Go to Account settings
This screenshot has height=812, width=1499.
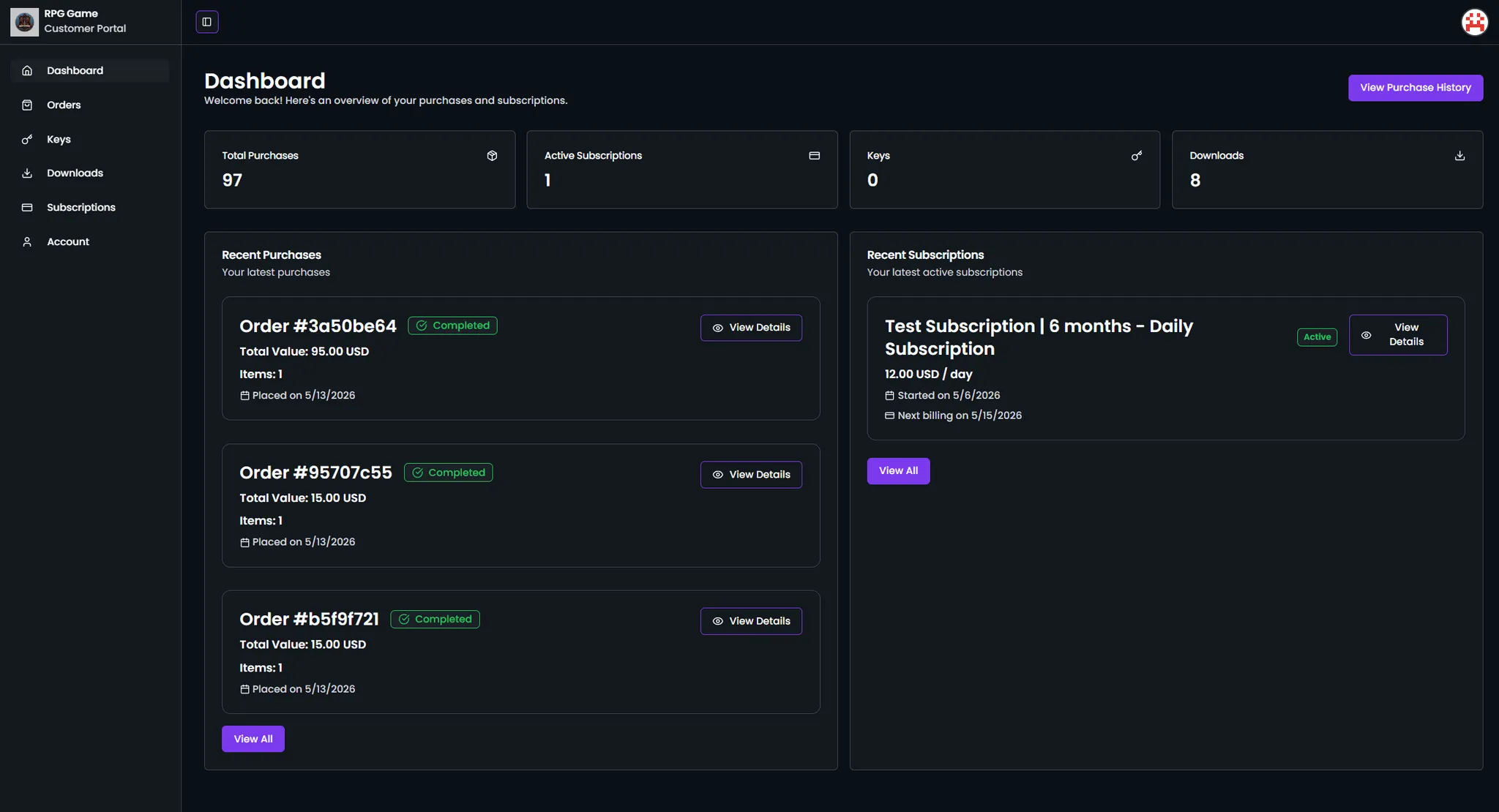[89, 242]
